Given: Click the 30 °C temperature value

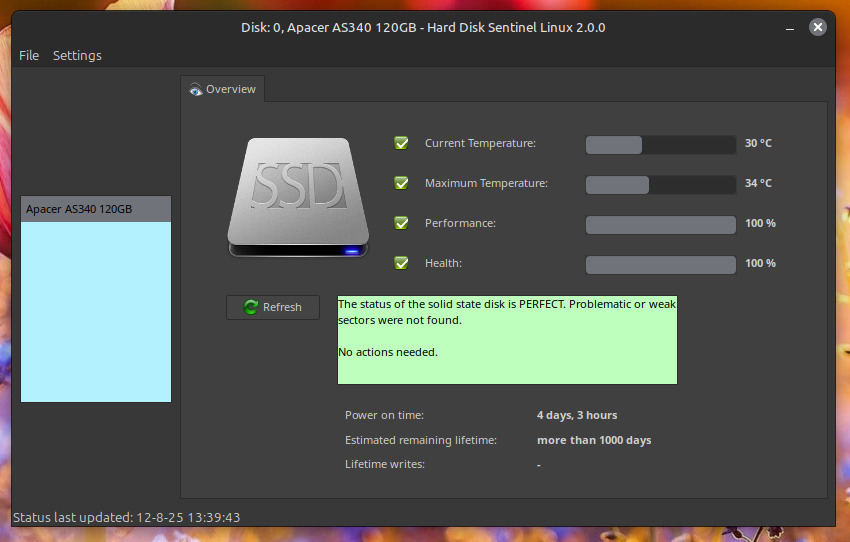Looking at the screenshot, I should 758,143.
